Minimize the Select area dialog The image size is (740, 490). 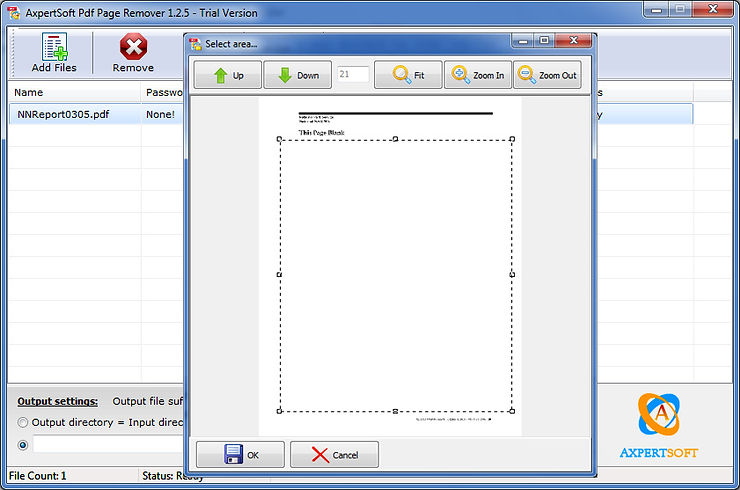[x=523, y=41]
